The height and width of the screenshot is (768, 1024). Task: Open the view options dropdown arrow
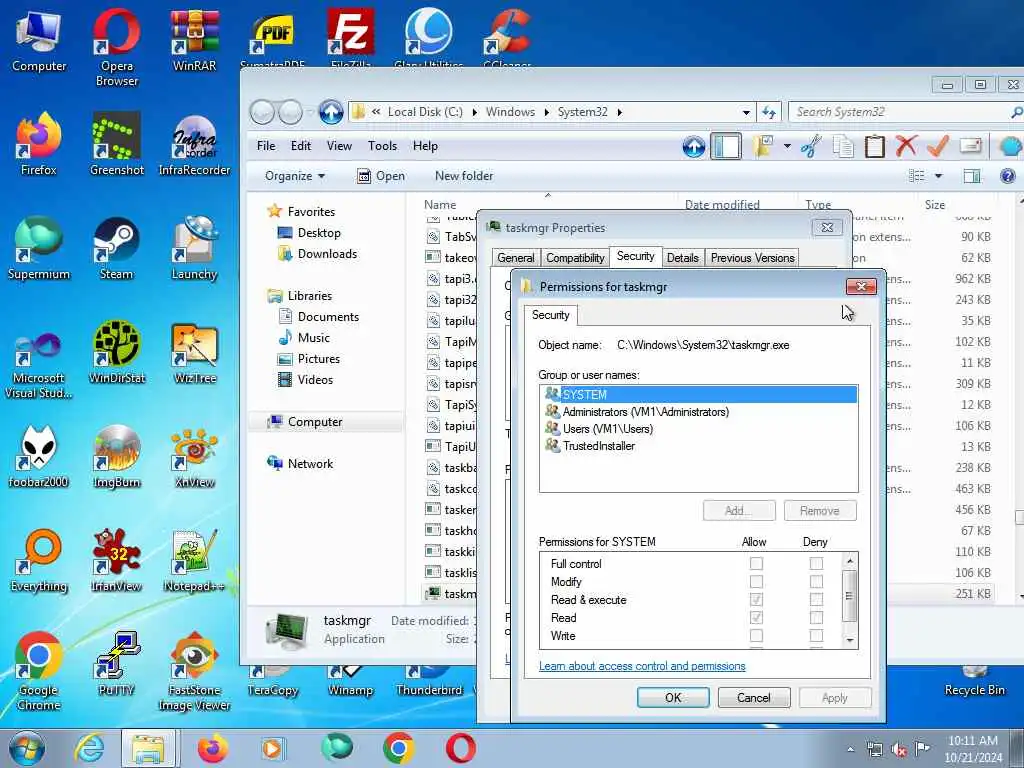[938, 176]
